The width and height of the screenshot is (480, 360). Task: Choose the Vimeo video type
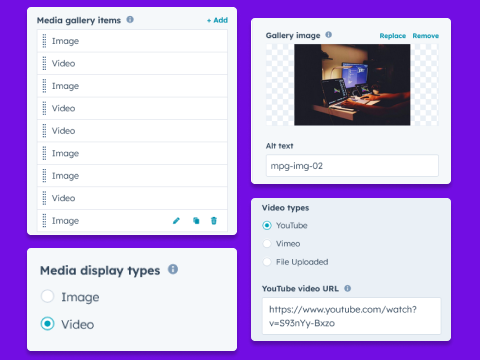click(x=267, y=244)
